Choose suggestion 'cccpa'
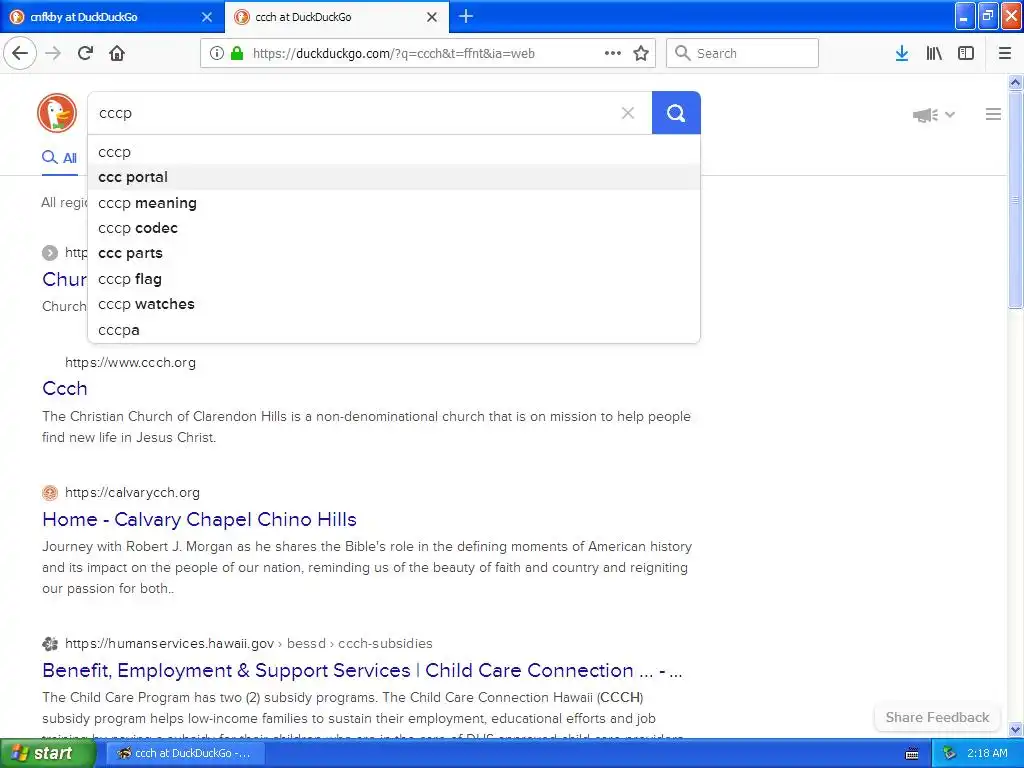The image size is (1024, 768). pos(394,330)
